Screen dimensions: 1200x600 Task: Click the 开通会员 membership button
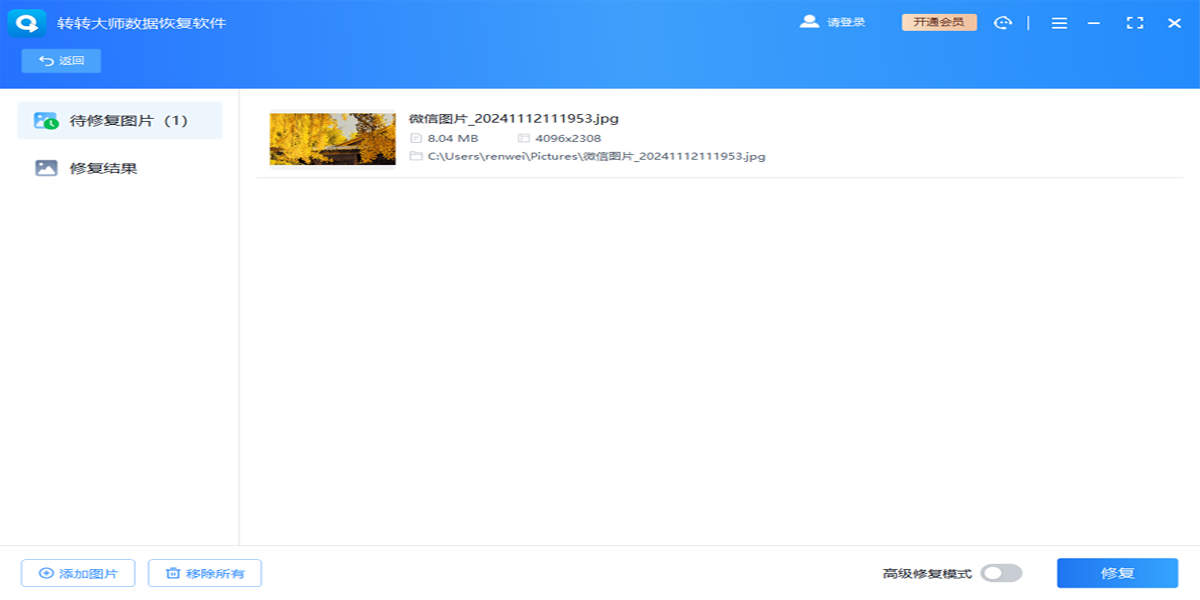click(938, 22)
